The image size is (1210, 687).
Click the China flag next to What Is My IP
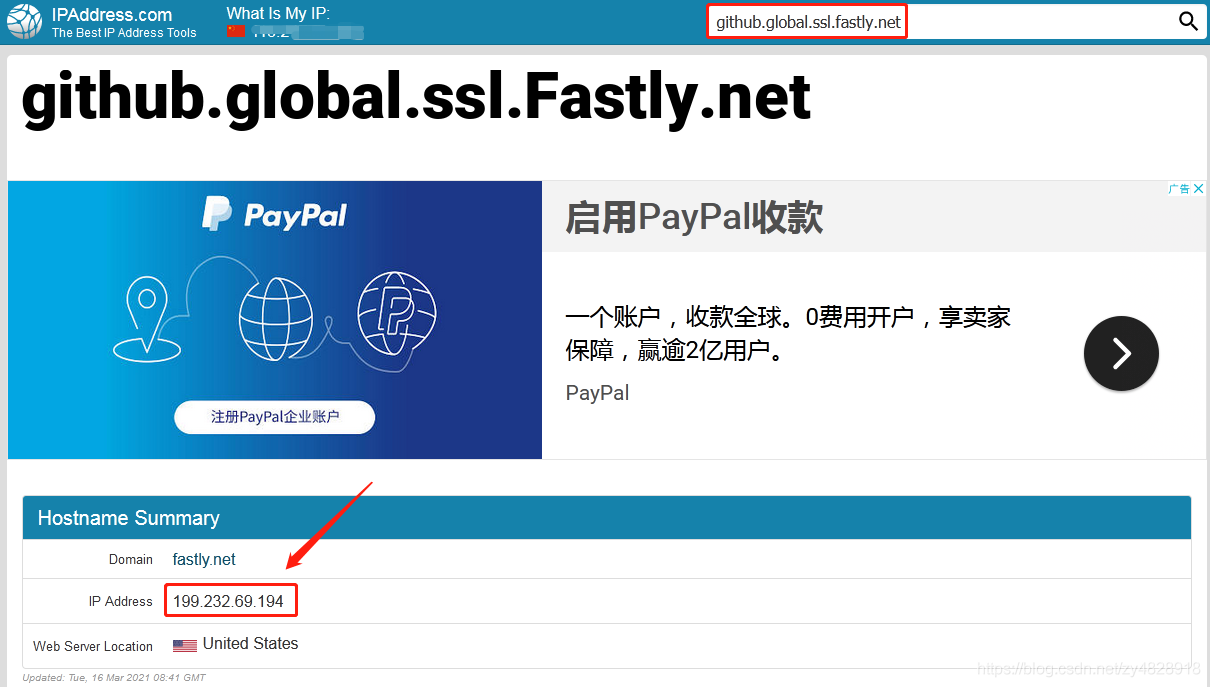point(236,32)
